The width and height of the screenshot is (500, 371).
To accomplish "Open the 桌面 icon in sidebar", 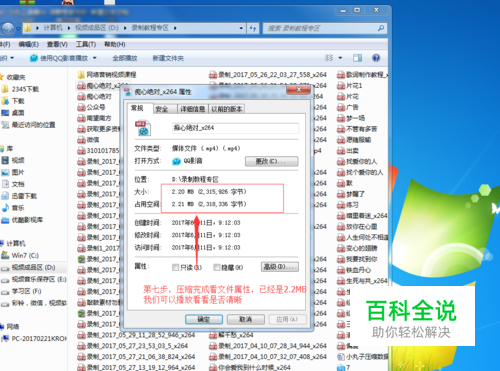I will (x=5, y=113).
